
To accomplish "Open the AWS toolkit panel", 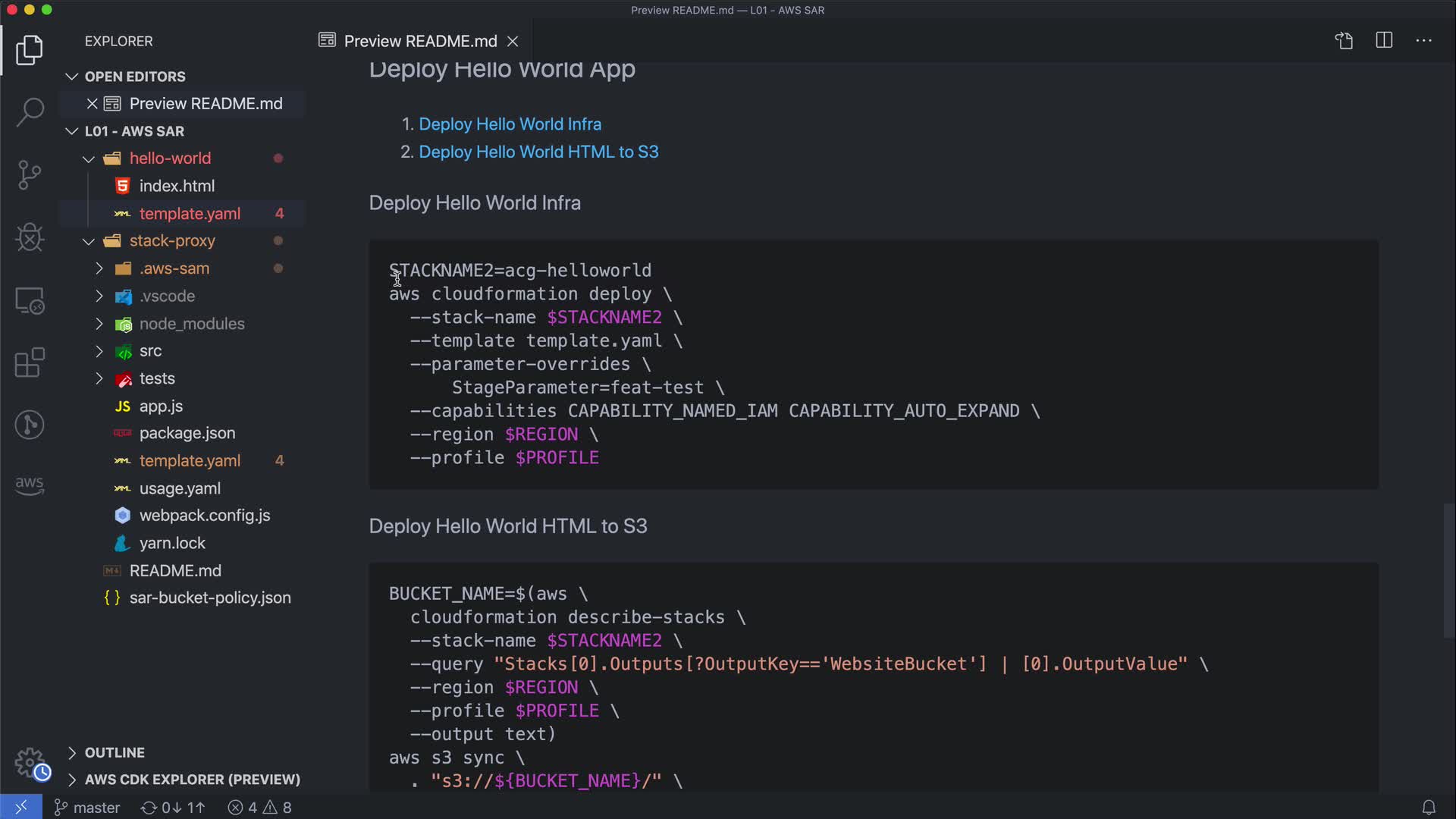I will tap(30, 485).
